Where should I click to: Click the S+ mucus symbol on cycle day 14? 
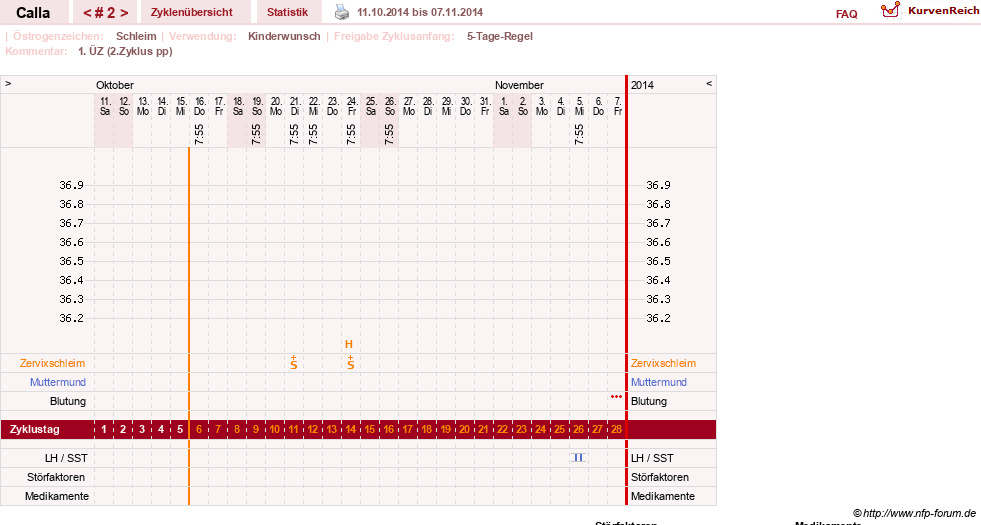(350, 362)
